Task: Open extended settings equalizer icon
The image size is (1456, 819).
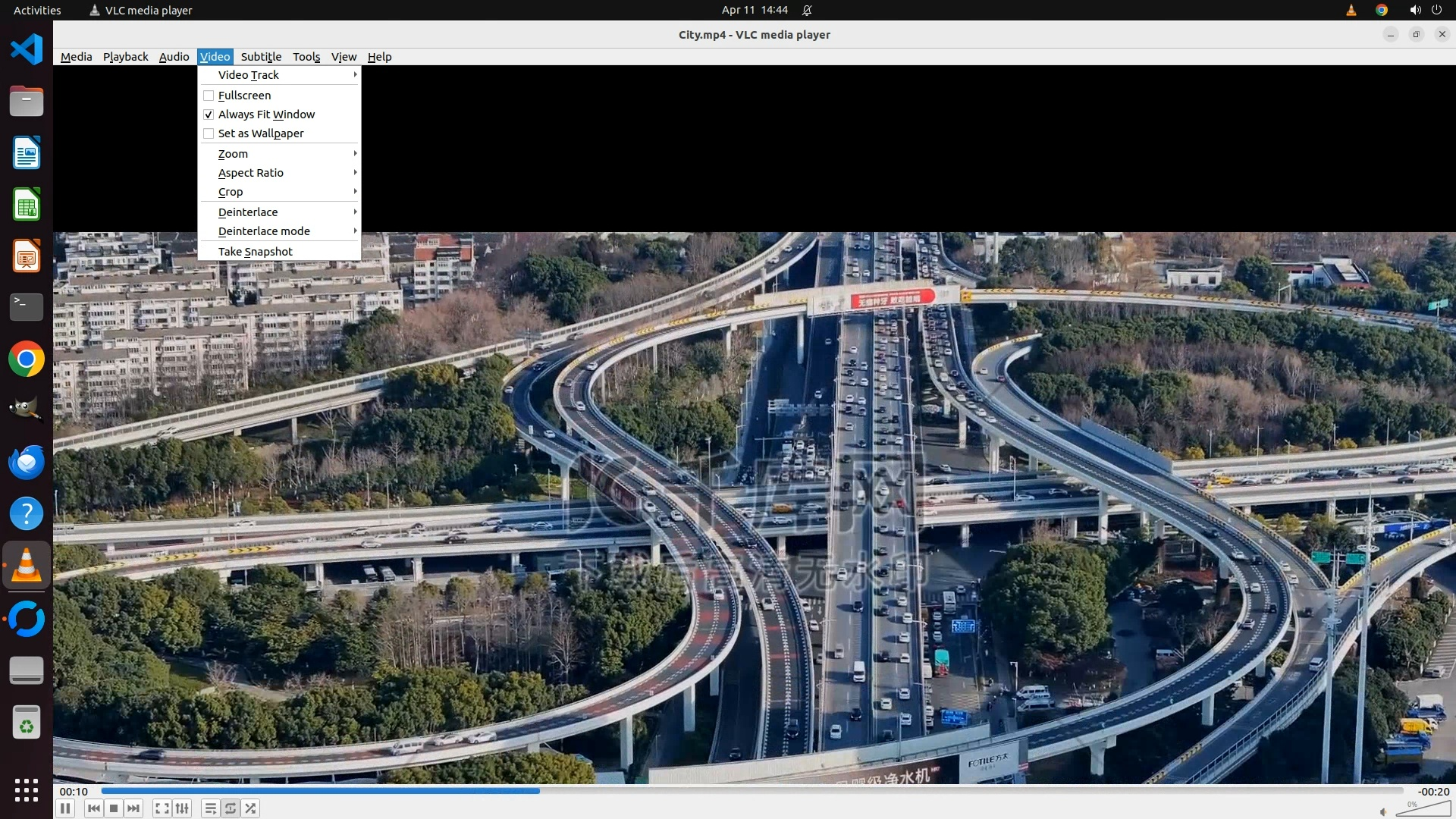Action: [182, 808]
